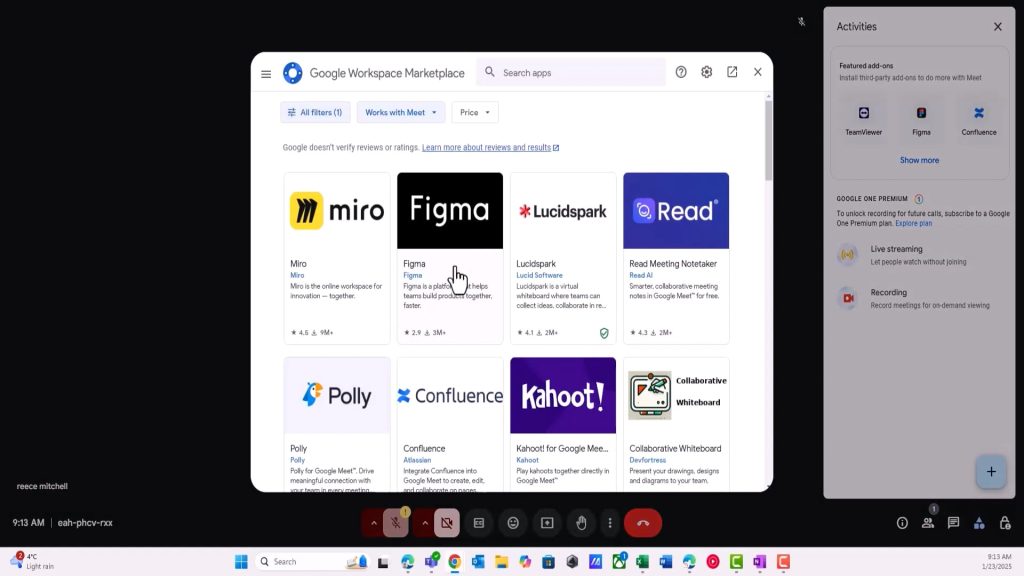Open the Lucidspark app card image
The height and width of the screenshot is (576, 1024).
click(x=563, y=211)
